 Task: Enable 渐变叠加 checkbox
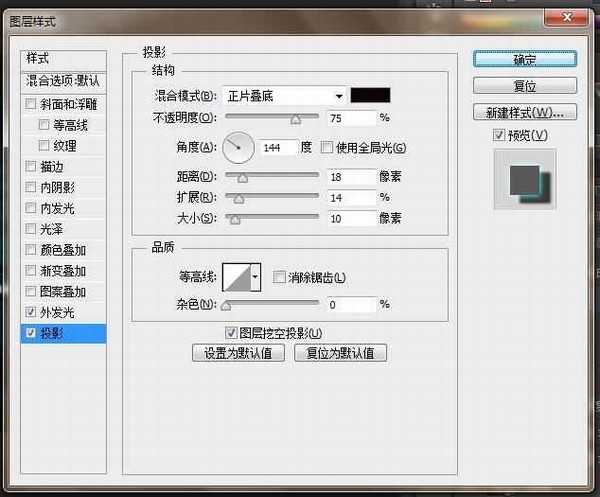(31, 270)
